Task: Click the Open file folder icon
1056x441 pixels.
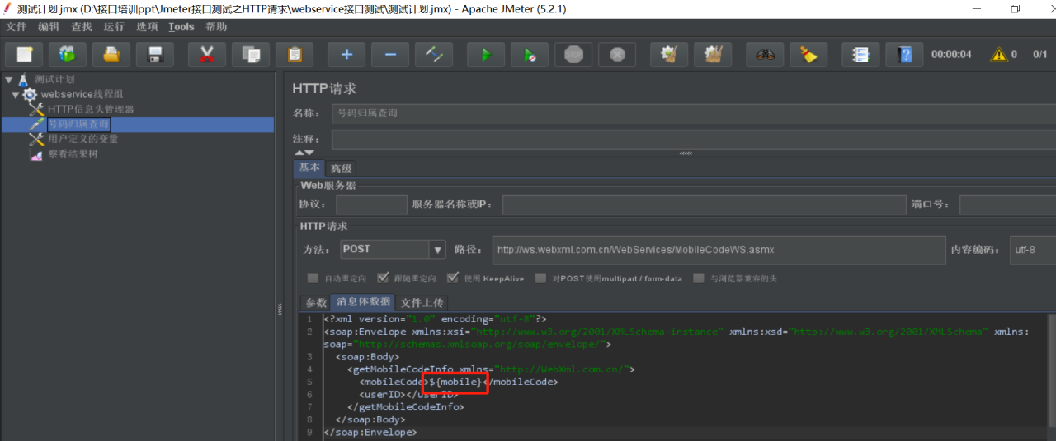Action: pyautogui.click(x=112, y=55)
